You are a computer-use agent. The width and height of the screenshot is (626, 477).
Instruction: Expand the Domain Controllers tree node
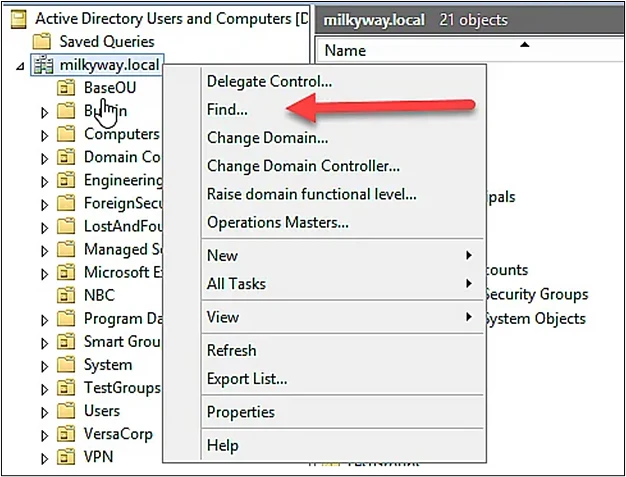pos(44,159)
